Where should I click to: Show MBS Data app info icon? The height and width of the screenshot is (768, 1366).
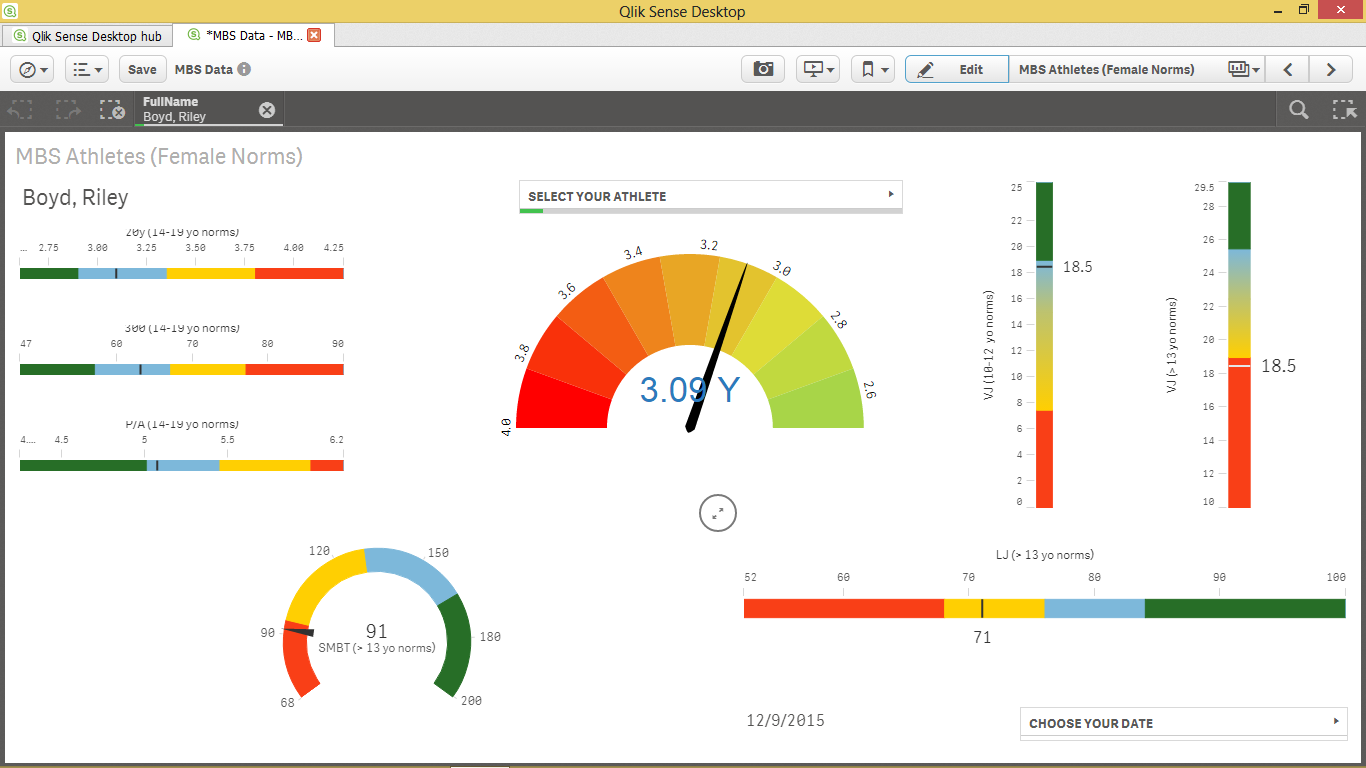coord(244,69)
